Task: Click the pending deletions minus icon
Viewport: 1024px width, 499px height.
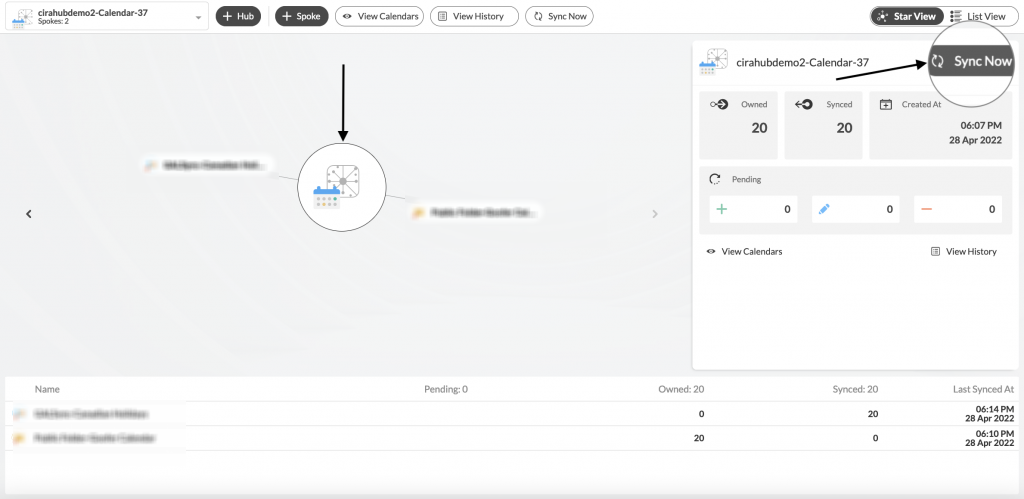Action: (x=926, y=209)
